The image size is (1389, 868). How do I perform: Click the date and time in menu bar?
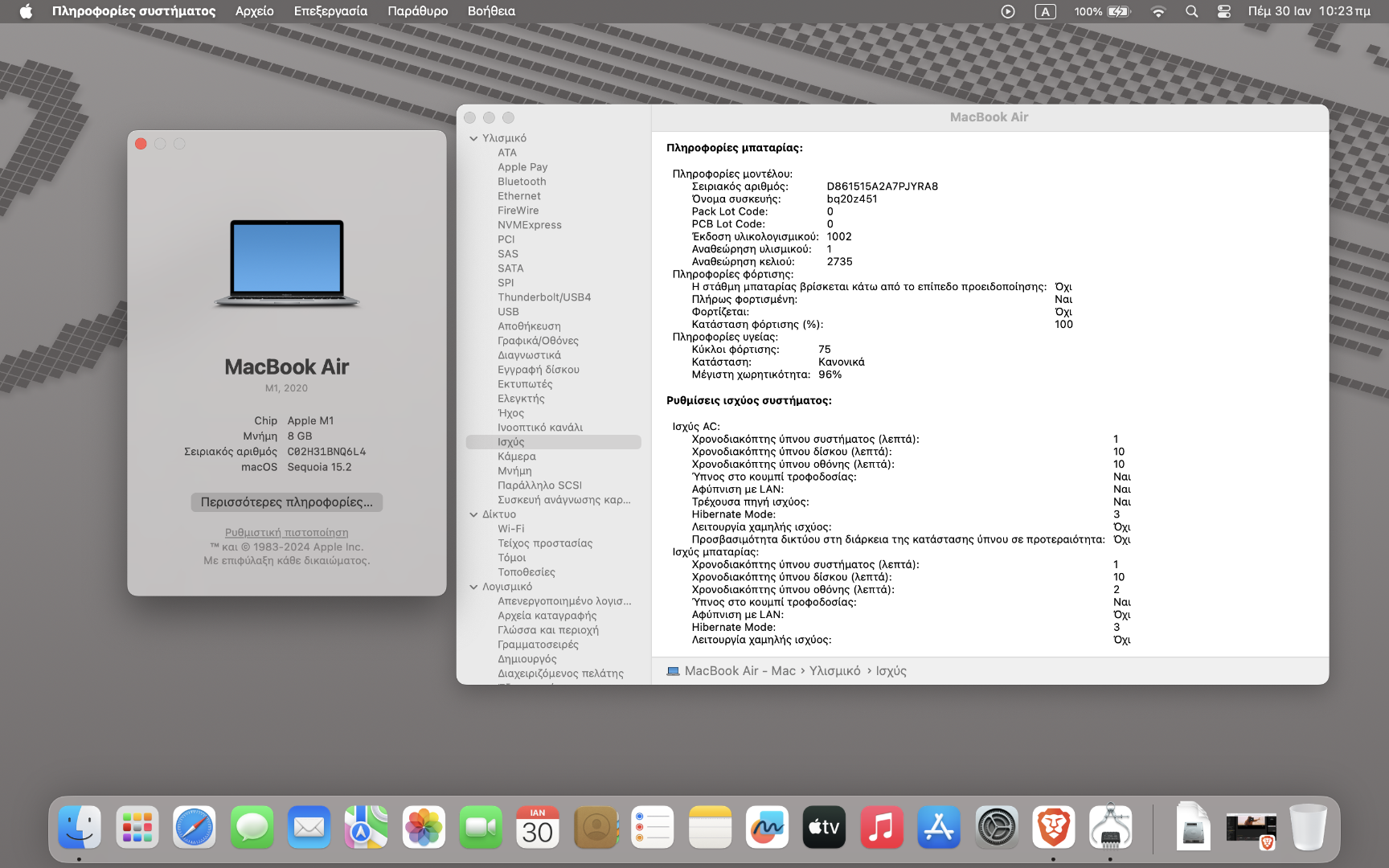(x=1309, y=11)
